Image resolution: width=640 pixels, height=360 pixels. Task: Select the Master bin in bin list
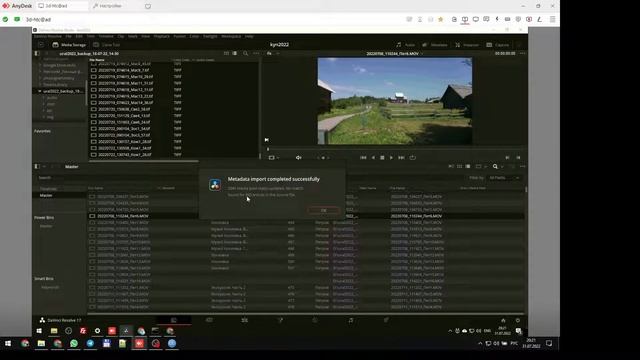click(x=46, y=196)
